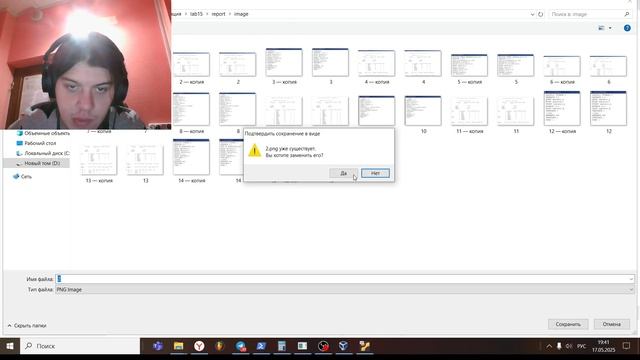Cancel the save dialog with Отмена
This screenshot has width=640, height=360.
pyautogui.click(x=611, y=324)
